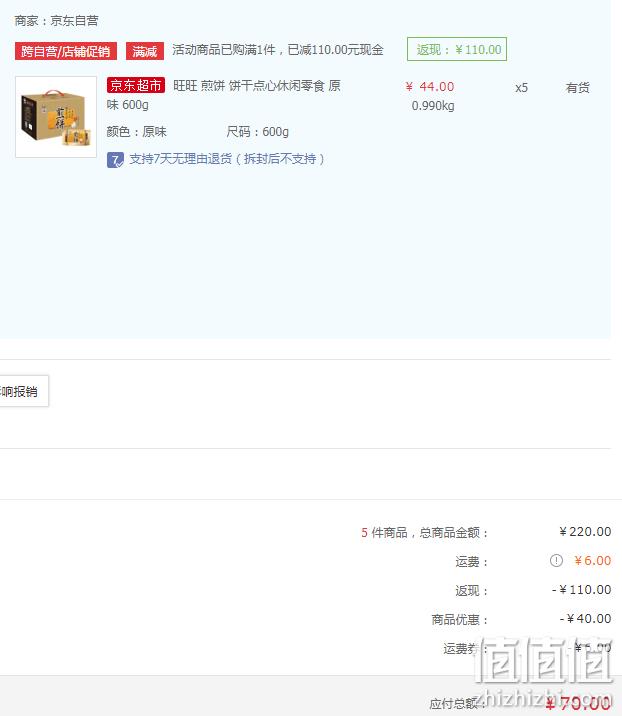Click the 满减 discount tag

(x=145, y=51)
